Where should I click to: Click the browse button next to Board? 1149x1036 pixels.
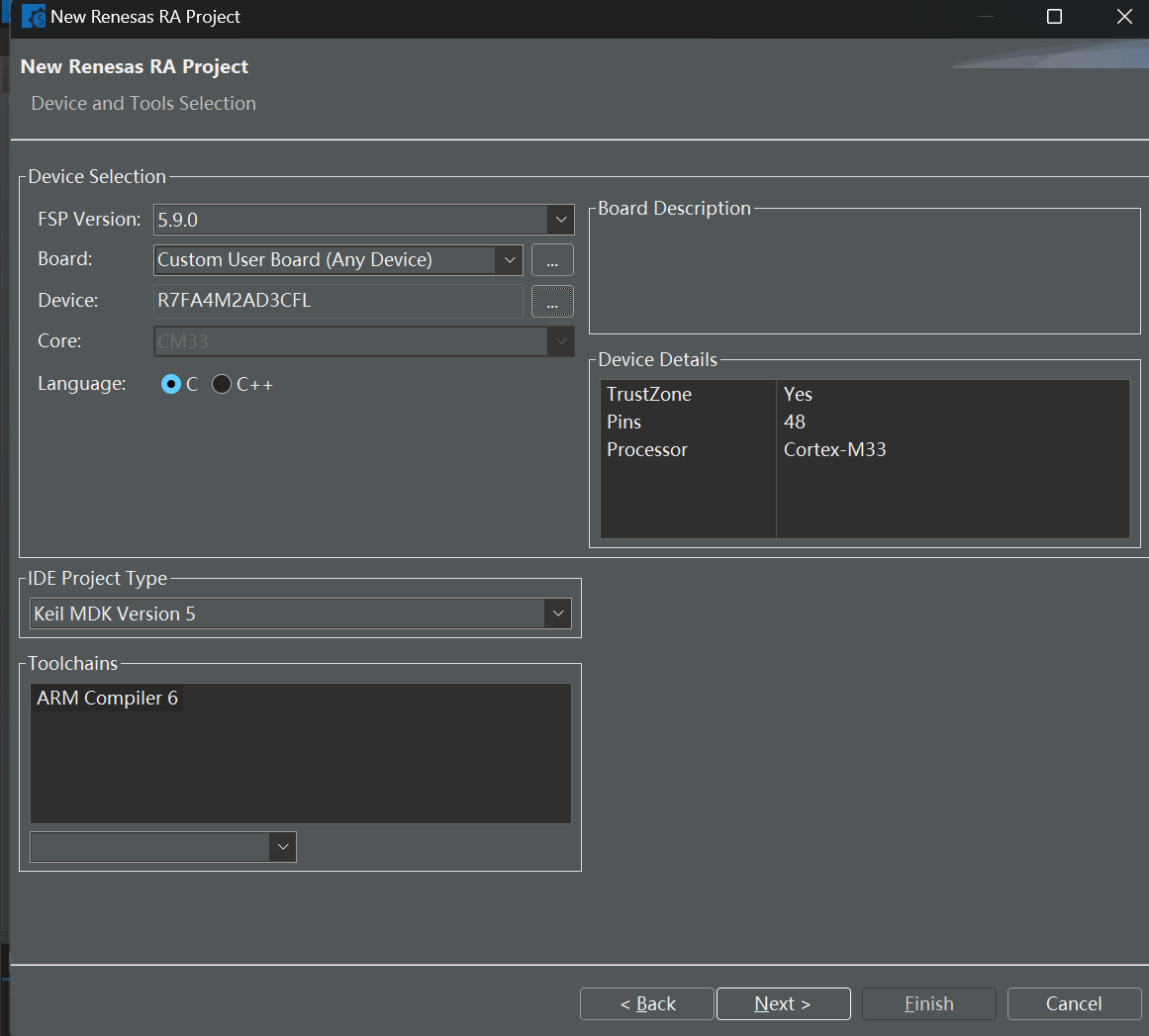pos(552,260)
